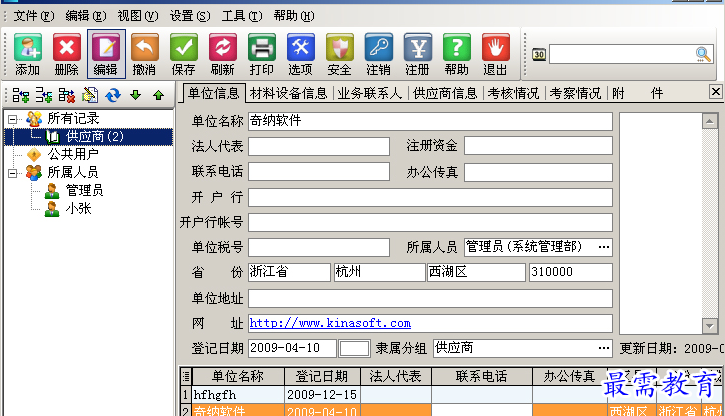Open the http://www.kinasoft.com link

tap(330, 323)
